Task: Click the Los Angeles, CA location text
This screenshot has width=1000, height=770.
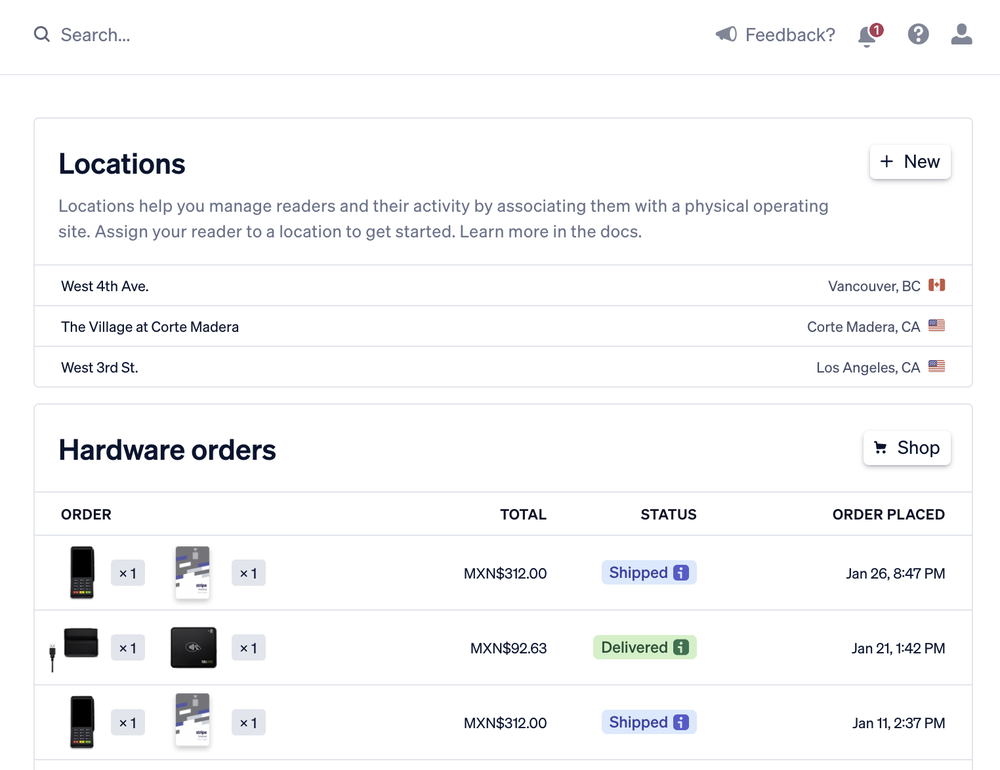Action: [x=868, y=367]
